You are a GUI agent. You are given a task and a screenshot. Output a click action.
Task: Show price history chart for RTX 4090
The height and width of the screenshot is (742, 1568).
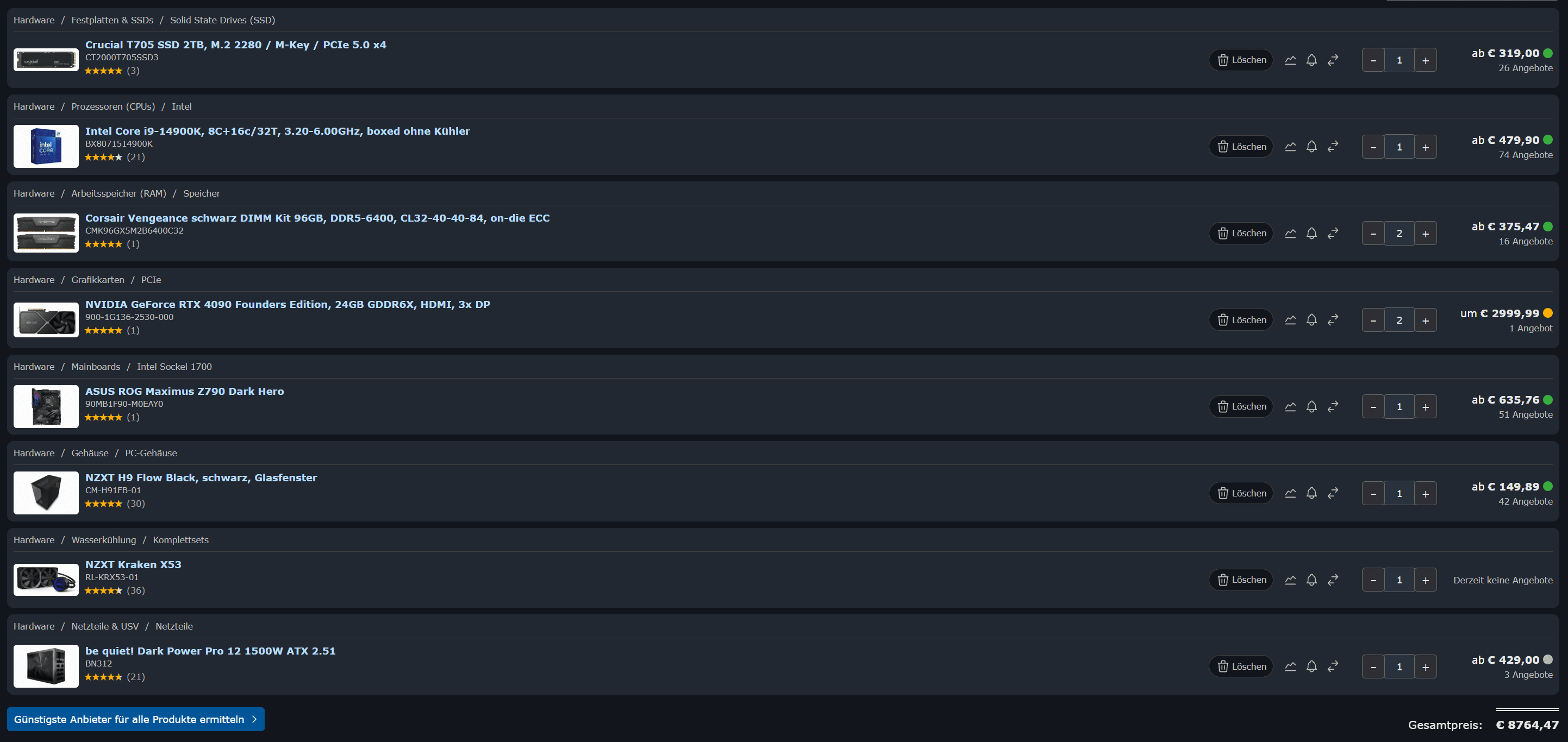coord(1290,320)
